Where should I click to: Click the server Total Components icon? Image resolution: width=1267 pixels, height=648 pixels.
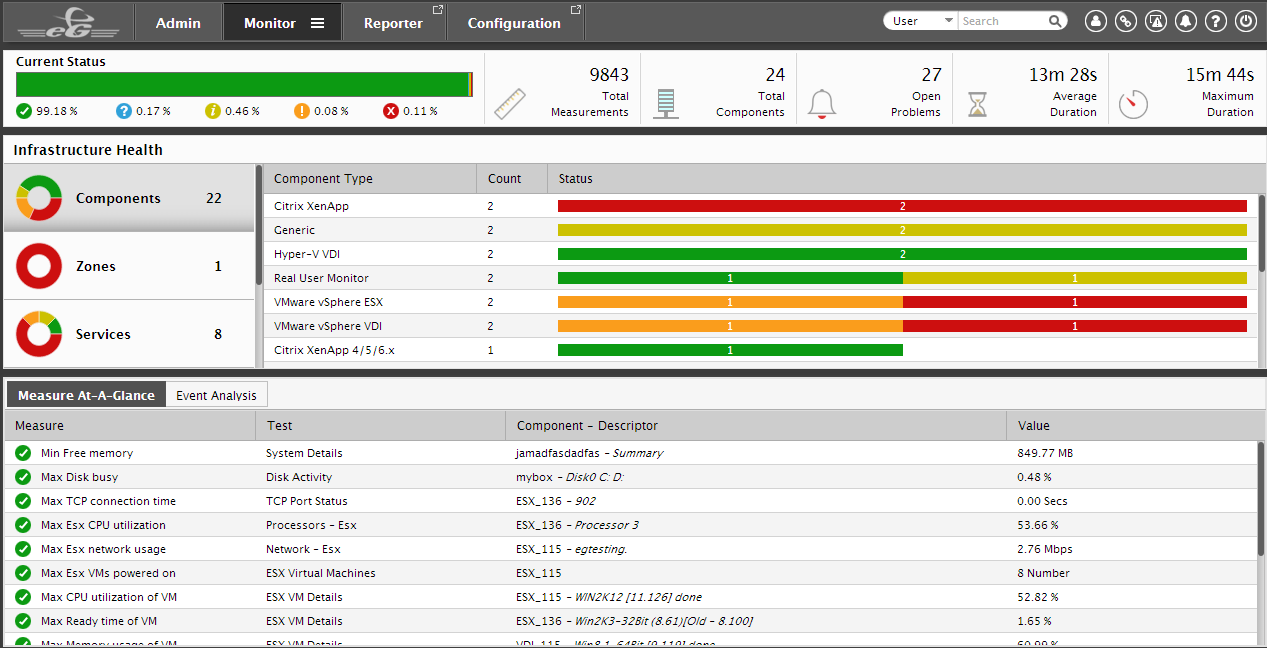pos(666,103)
